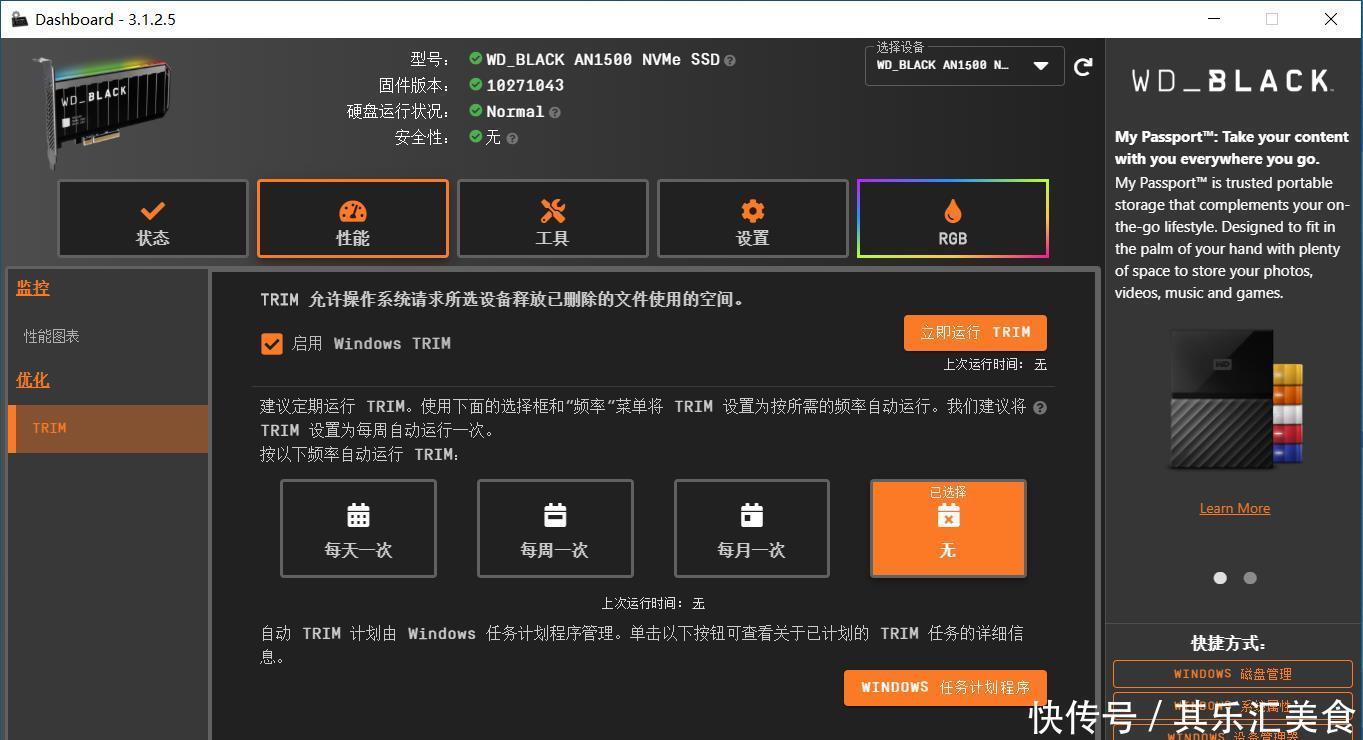This screenshot has height=740, width=1363.
Task: Click the 已选择 label on the 无 option
Action: [948, 492]
